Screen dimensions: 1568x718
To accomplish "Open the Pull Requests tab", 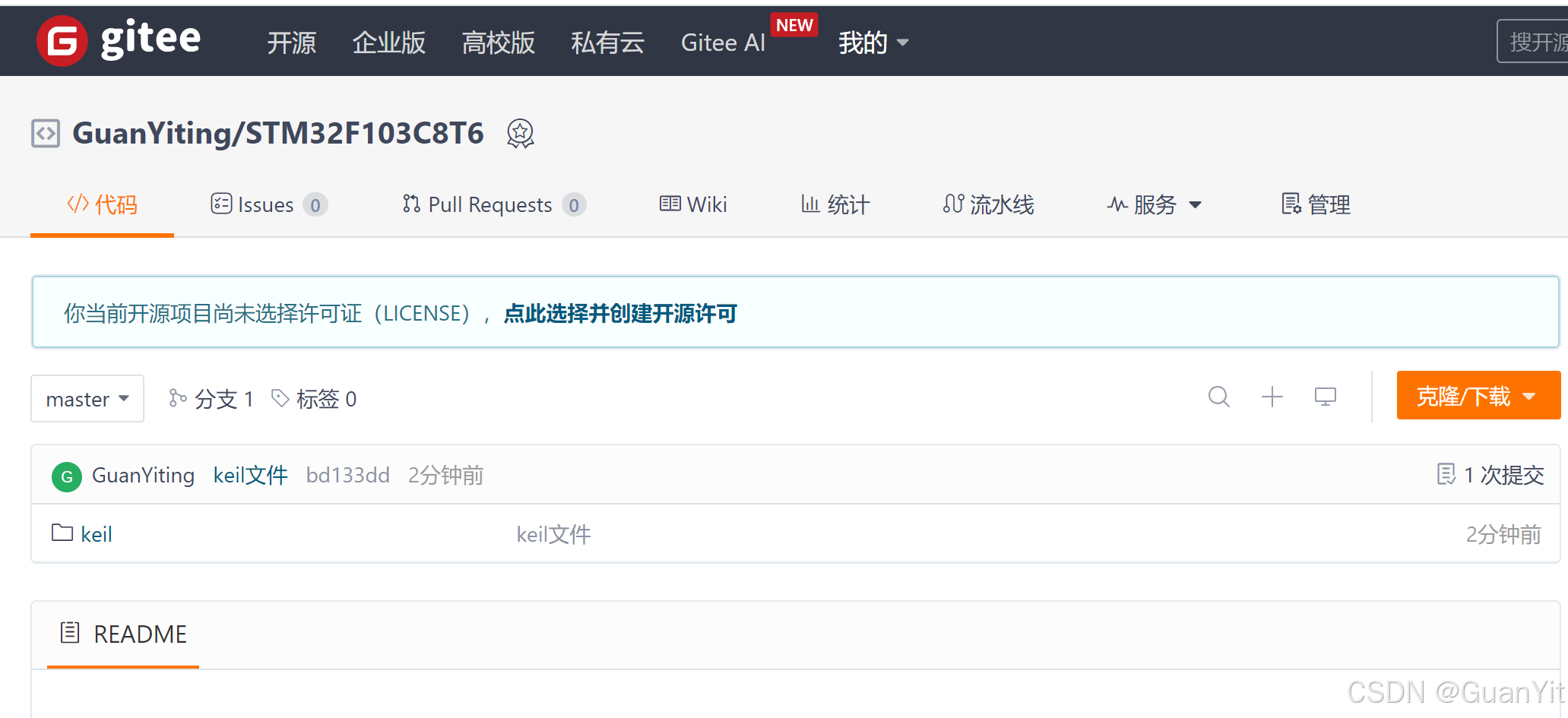I will coord(493,204).
